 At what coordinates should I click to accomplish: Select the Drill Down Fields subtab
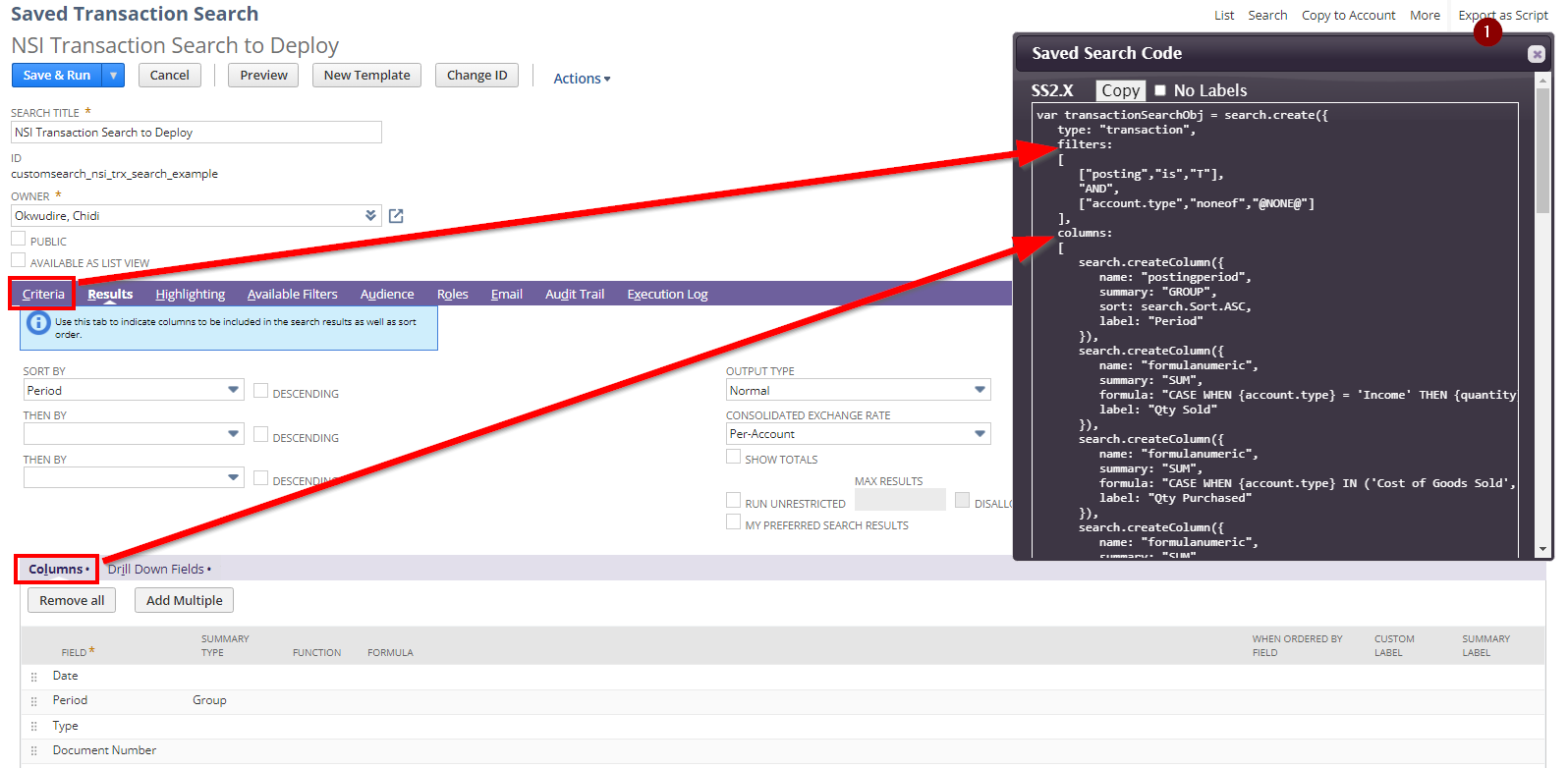point(158,569)
